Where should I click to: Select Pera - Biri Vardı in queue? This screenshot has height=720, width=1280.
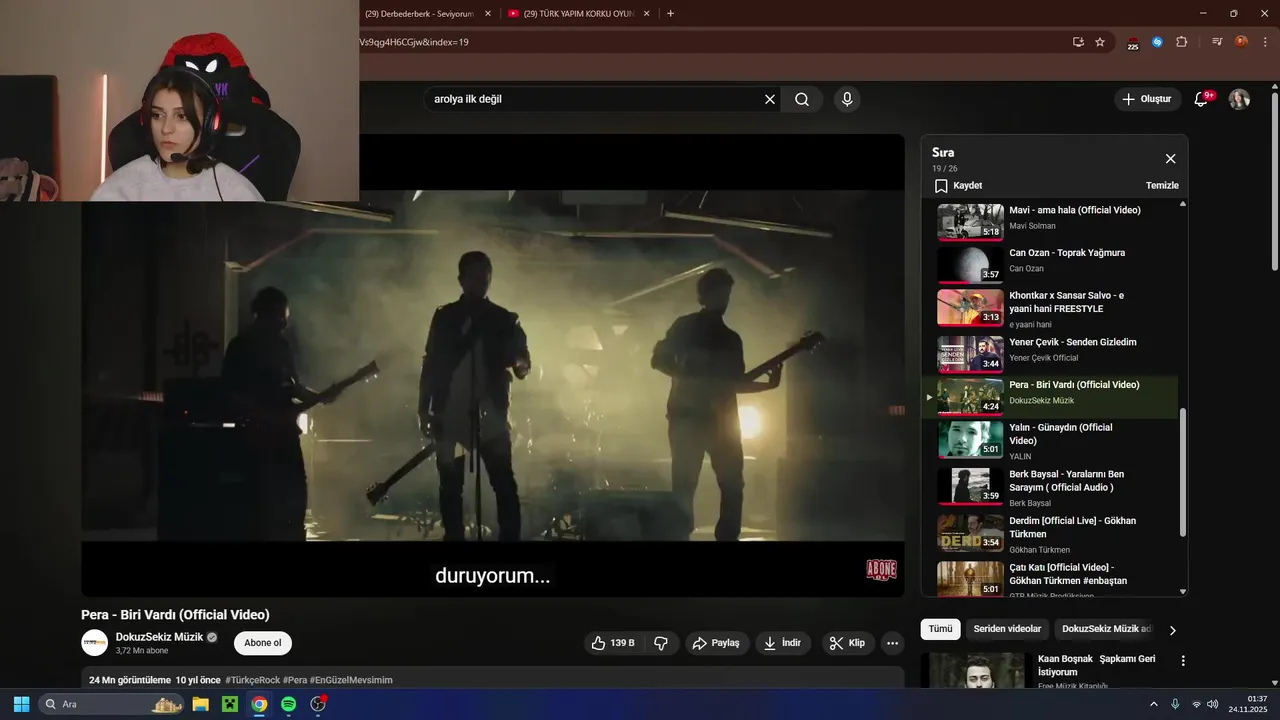pos(1050,396)
